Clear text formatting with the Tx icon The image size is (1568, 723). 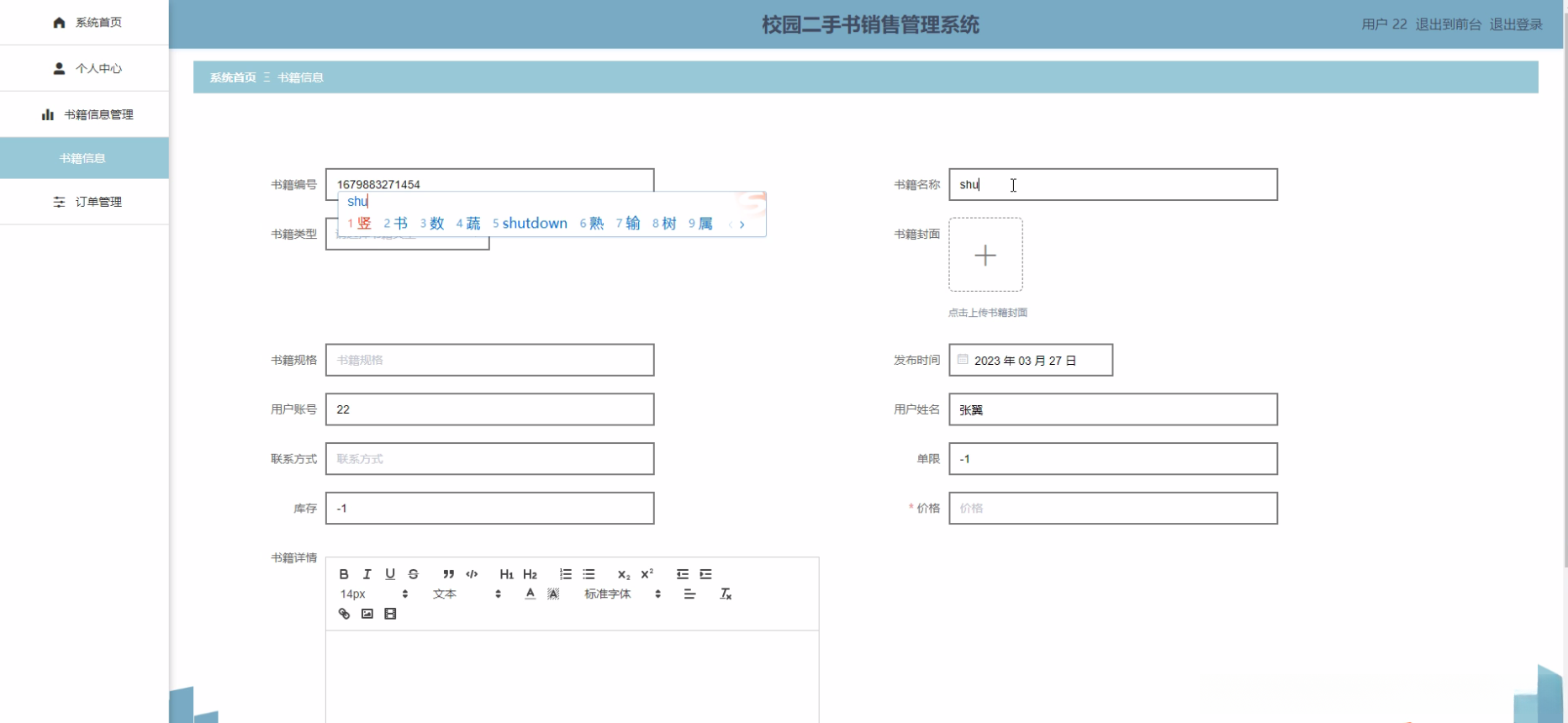point(726,594)
